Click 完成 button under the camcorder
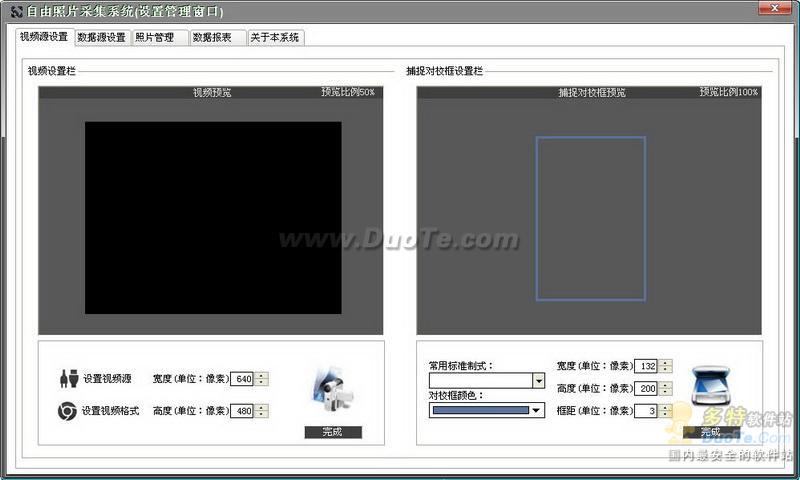Image resolution: width=800 pixels, height=480 pixels. (x=333, y=432)
